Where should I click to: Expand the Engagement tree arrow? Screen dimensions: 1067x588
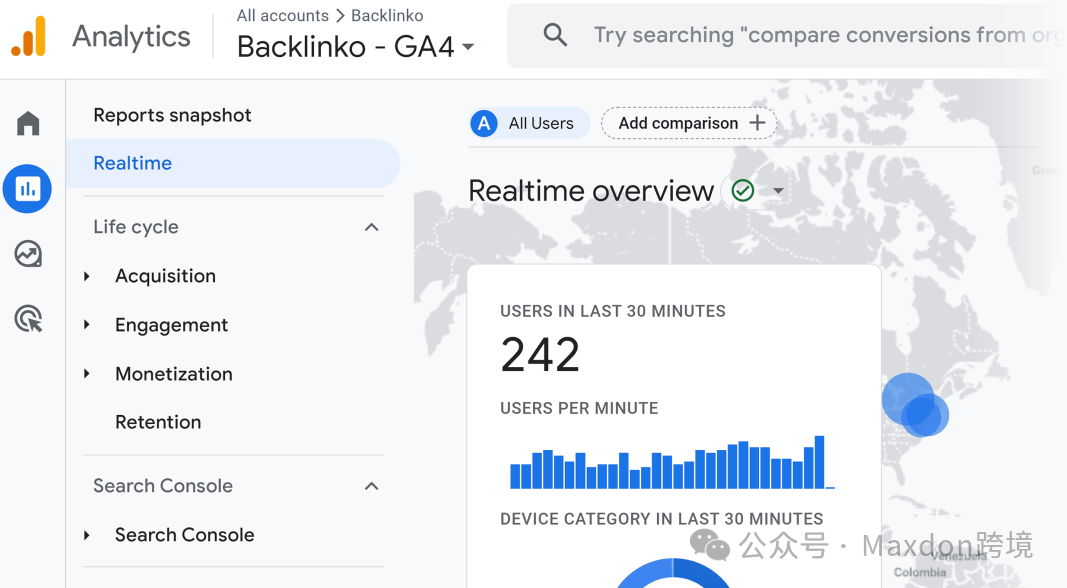point(86,325)
